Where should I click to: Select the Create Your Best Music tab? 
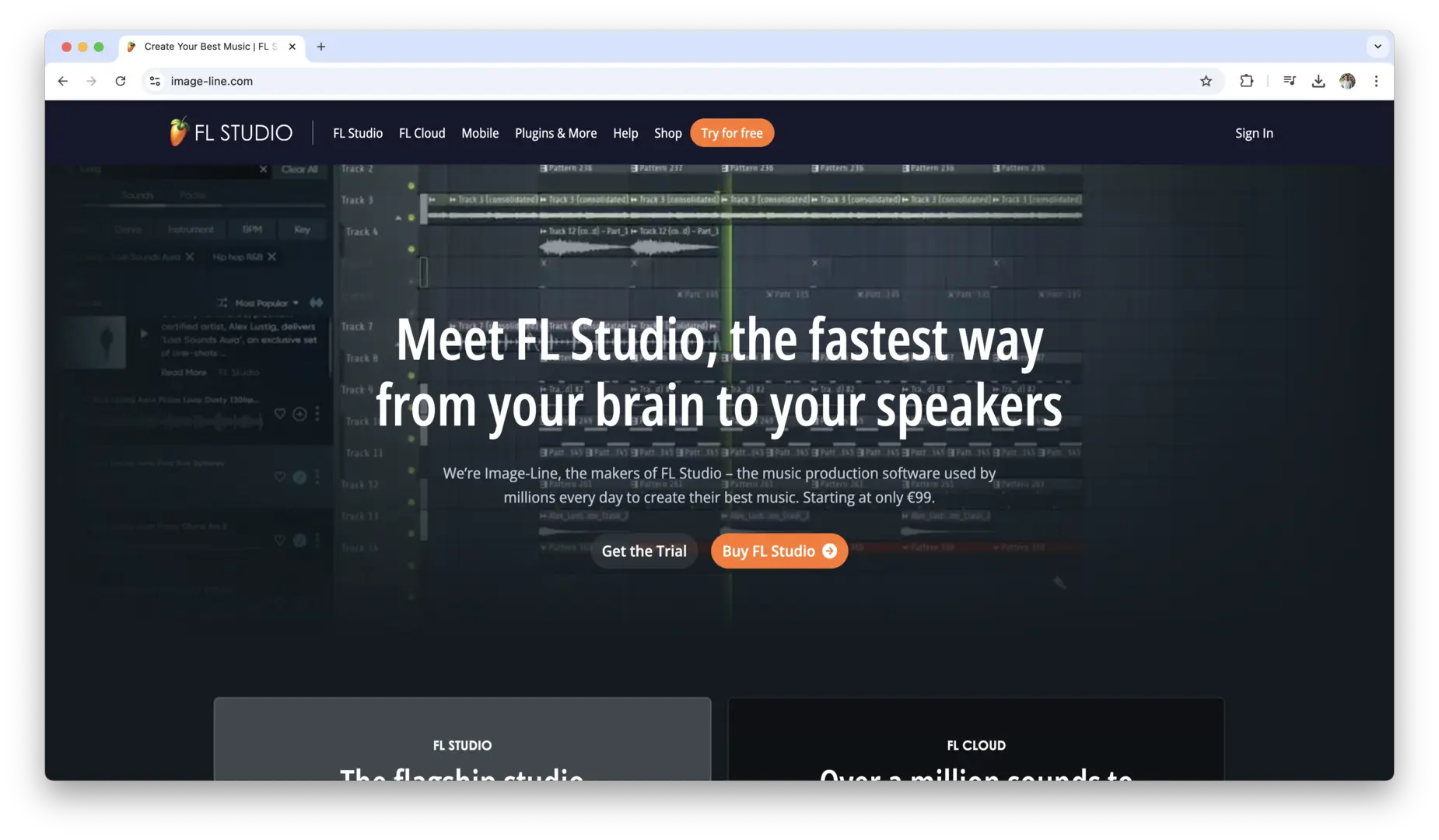tap(212, 47)
